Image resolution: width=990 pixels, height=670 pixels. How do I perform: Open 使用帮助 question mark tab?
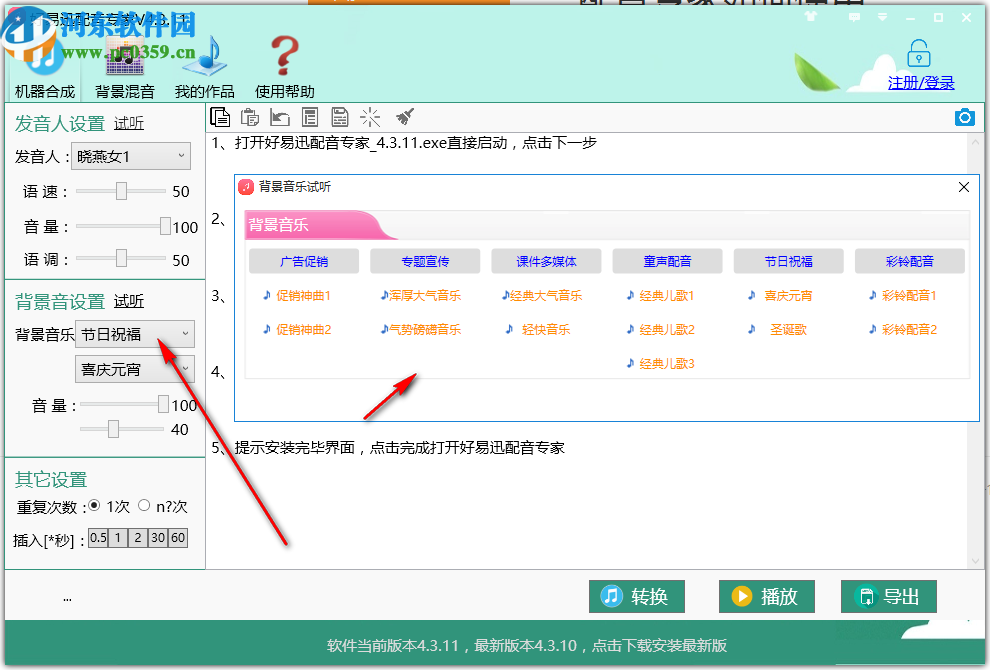click(x=285, y=68)
